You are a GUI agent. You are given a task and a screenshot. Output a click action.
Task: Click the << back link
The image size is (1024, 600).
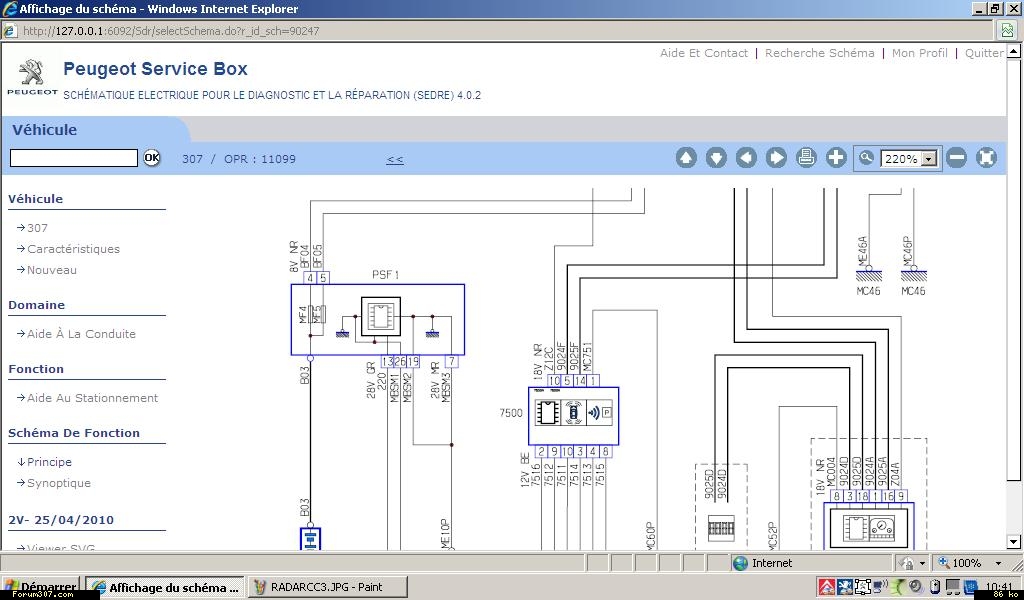point(395,159)
